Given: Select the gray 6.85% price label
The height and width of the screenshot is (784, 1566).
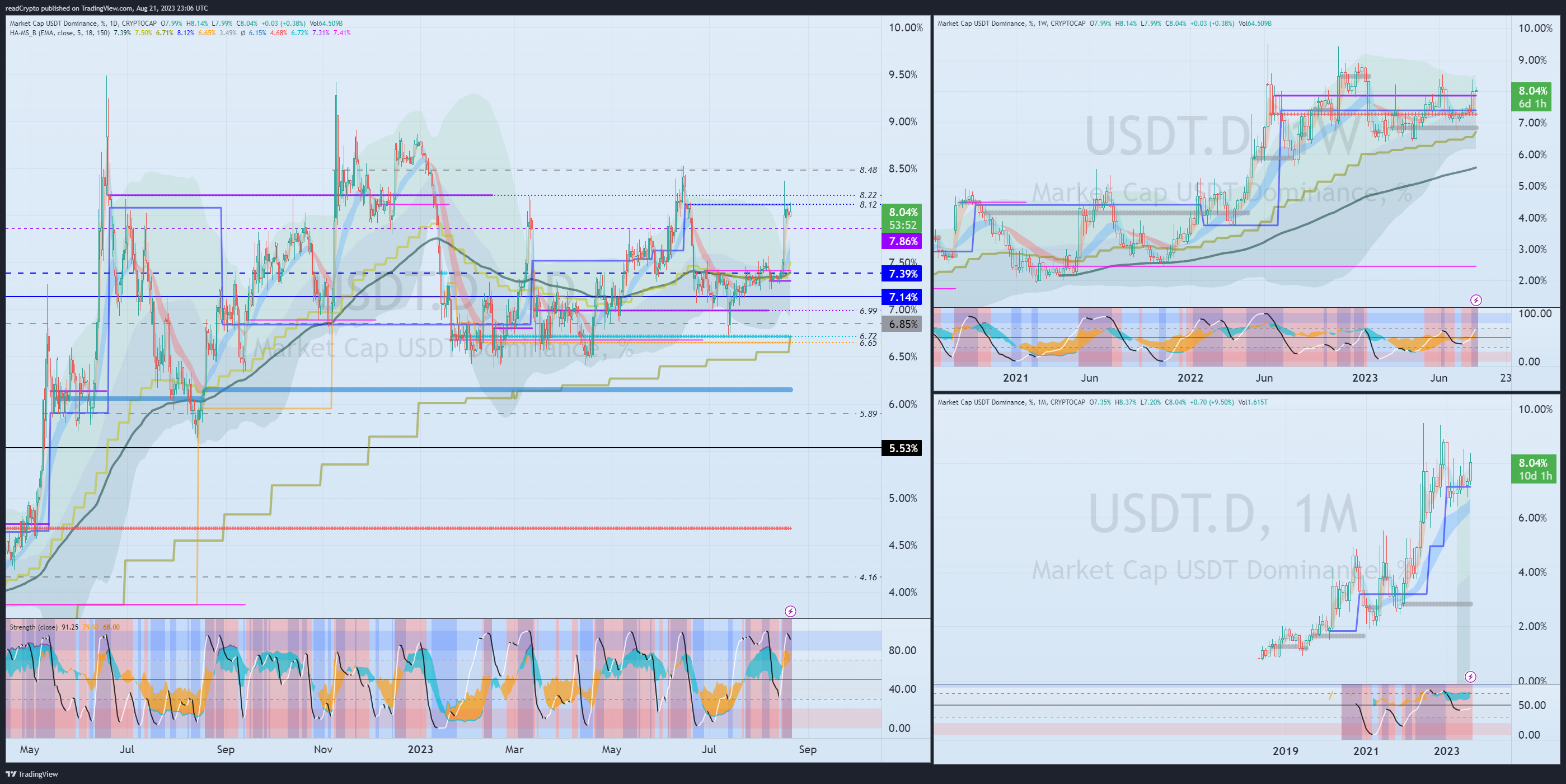Looking at the screenshot, I should pos(903,324).
